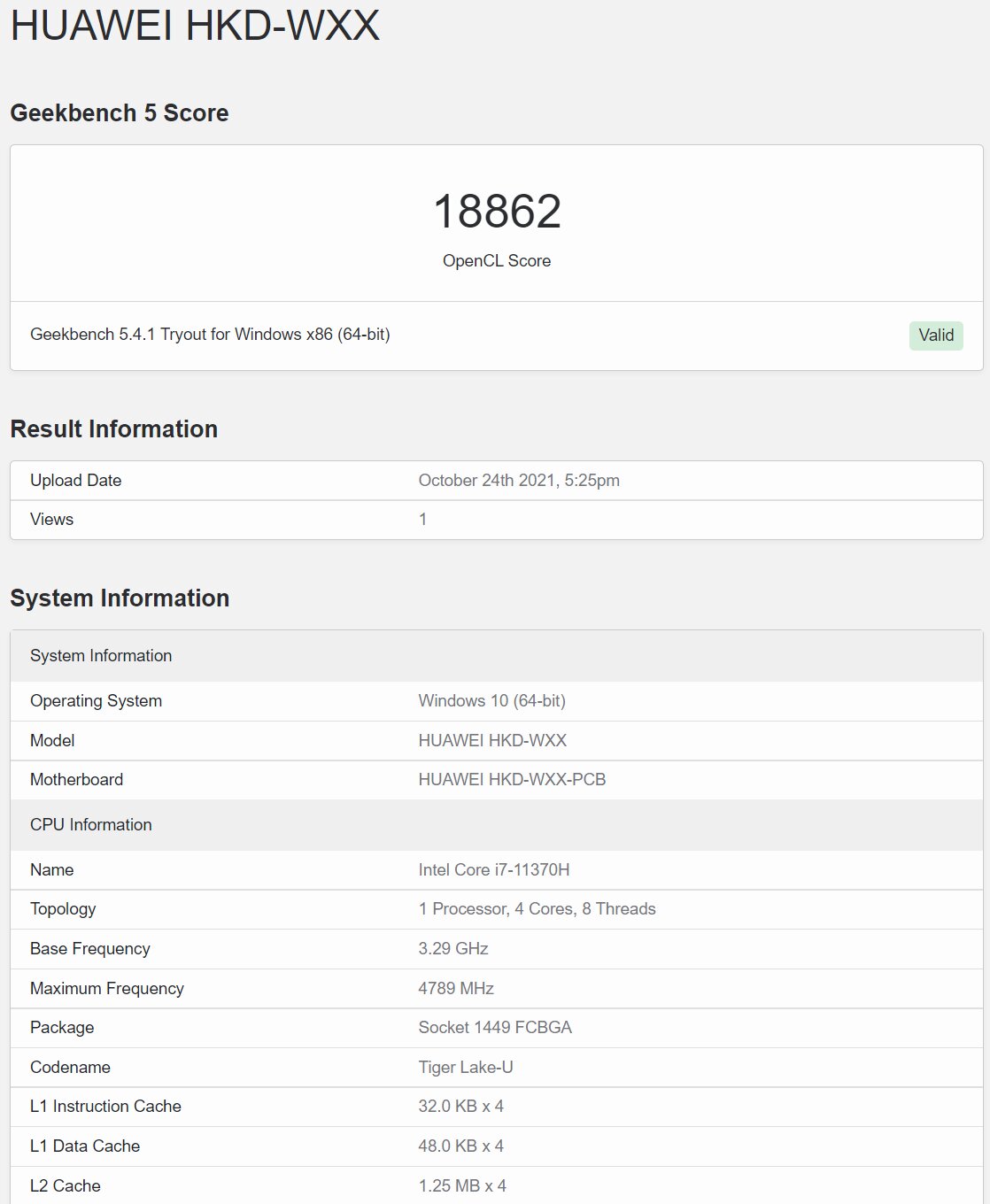This screenshot has width=990, height=1204.
Task: Click the HUAWEI HKD-WXX page title
Action: pyautogui.click(x=195, y=24)
